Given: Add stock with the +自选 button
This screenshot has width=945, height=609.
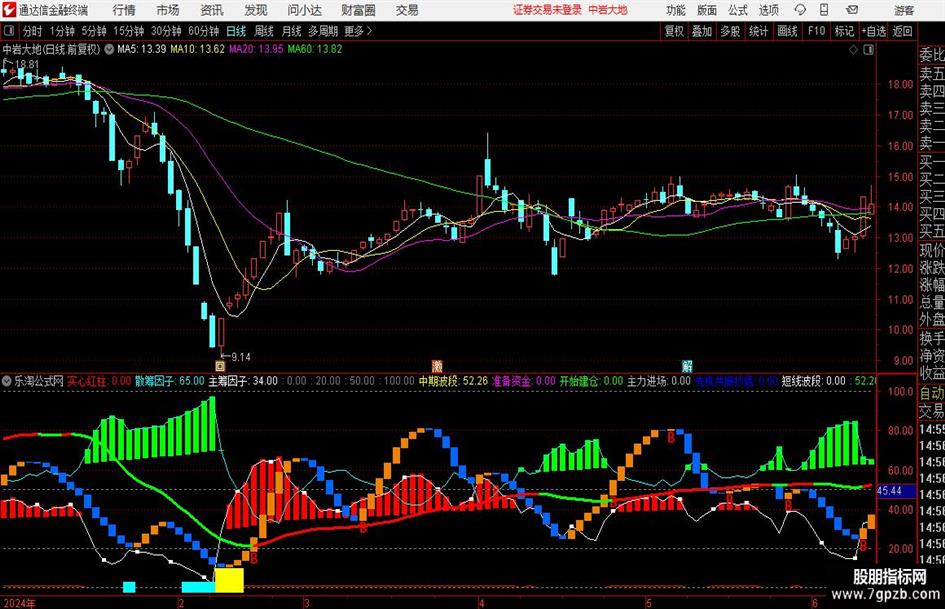Looking at the screenshot, I should [x=874, y=31].
